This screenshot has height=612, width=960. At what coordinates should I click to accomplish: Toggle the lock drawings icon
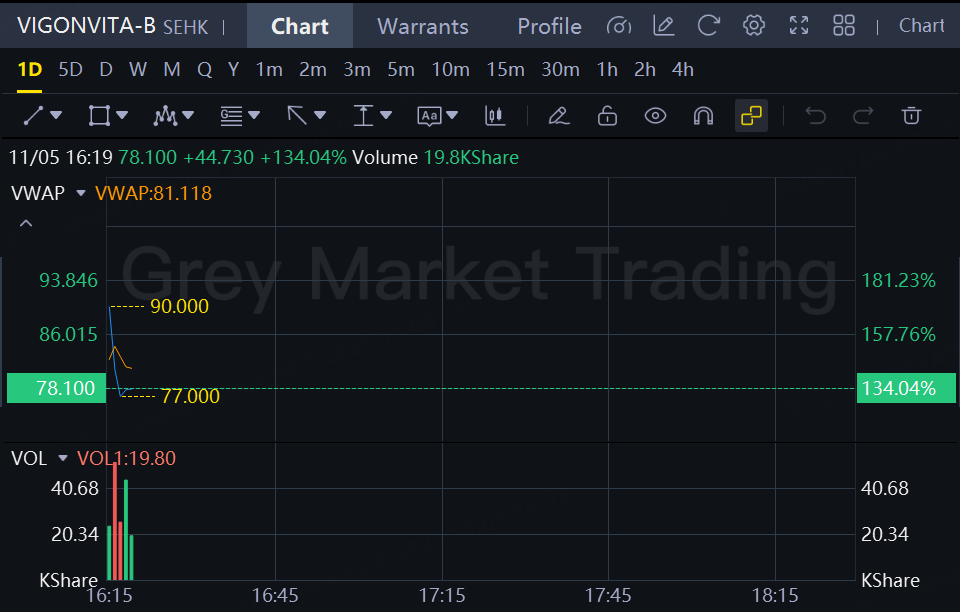(607, 116)
